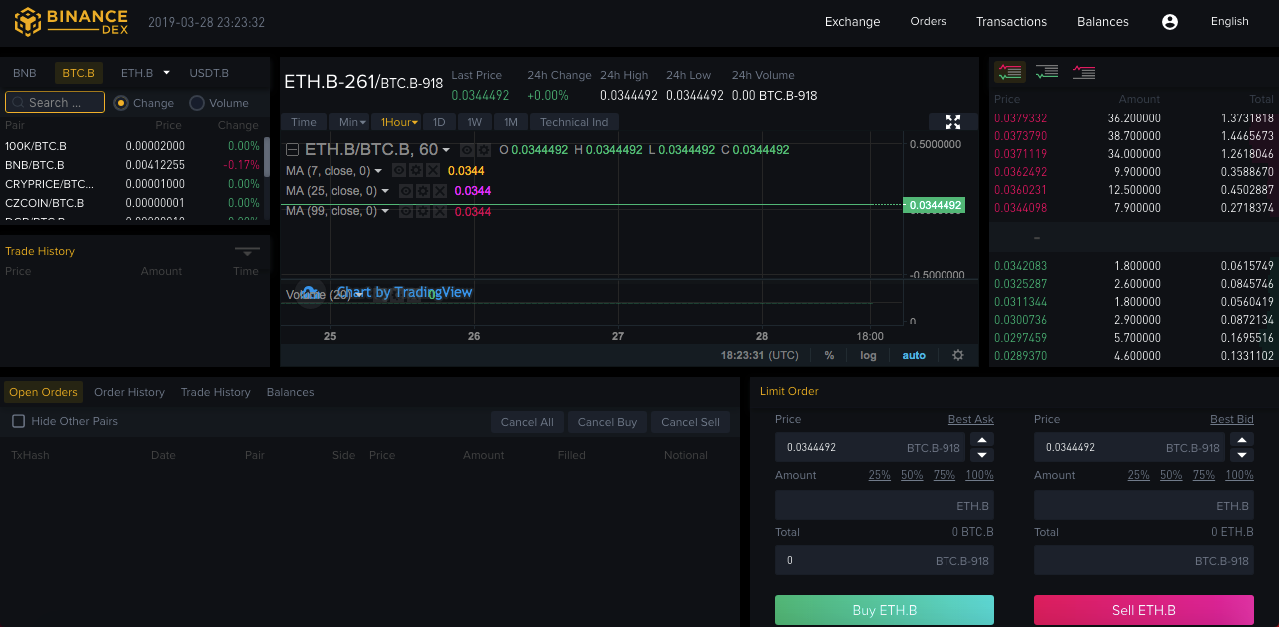Show buy orders only in order book
Image resolution: width=1279 pixels, height=627 pixels.
pyautogui.click(x=1047, y=72)
